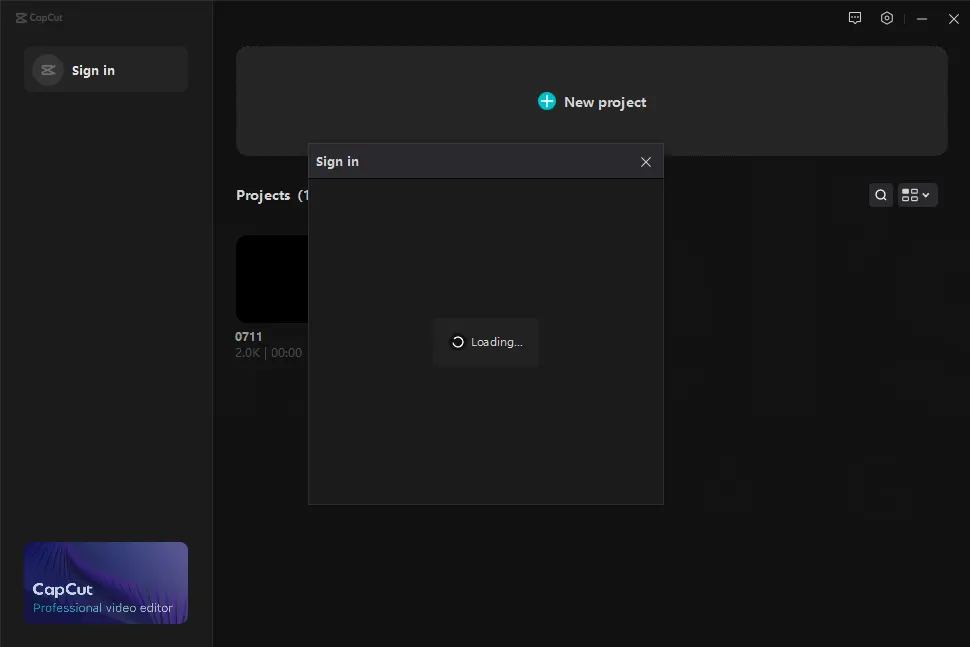Select the project name 0711
970x647 pixels.
pyautogui.click(x=249, y=336)
